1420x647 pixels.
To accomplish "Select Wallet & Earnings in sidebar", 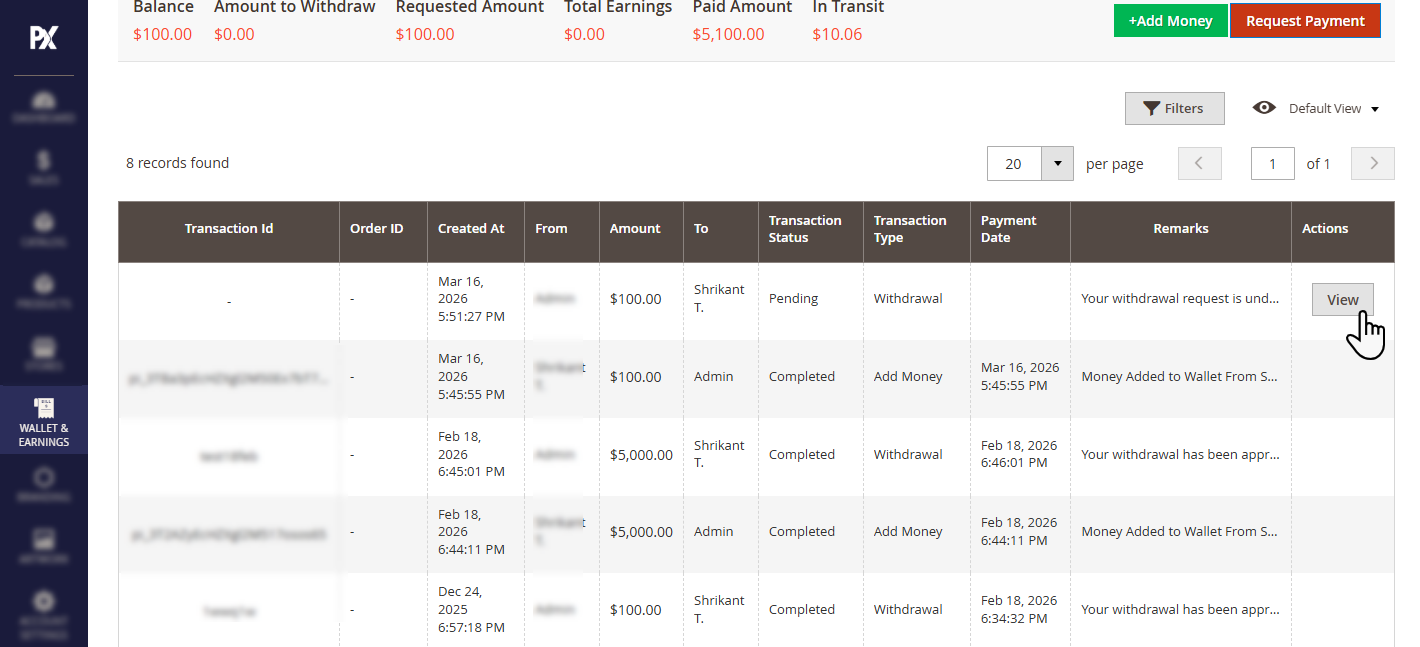I will (x=44, y=421).
